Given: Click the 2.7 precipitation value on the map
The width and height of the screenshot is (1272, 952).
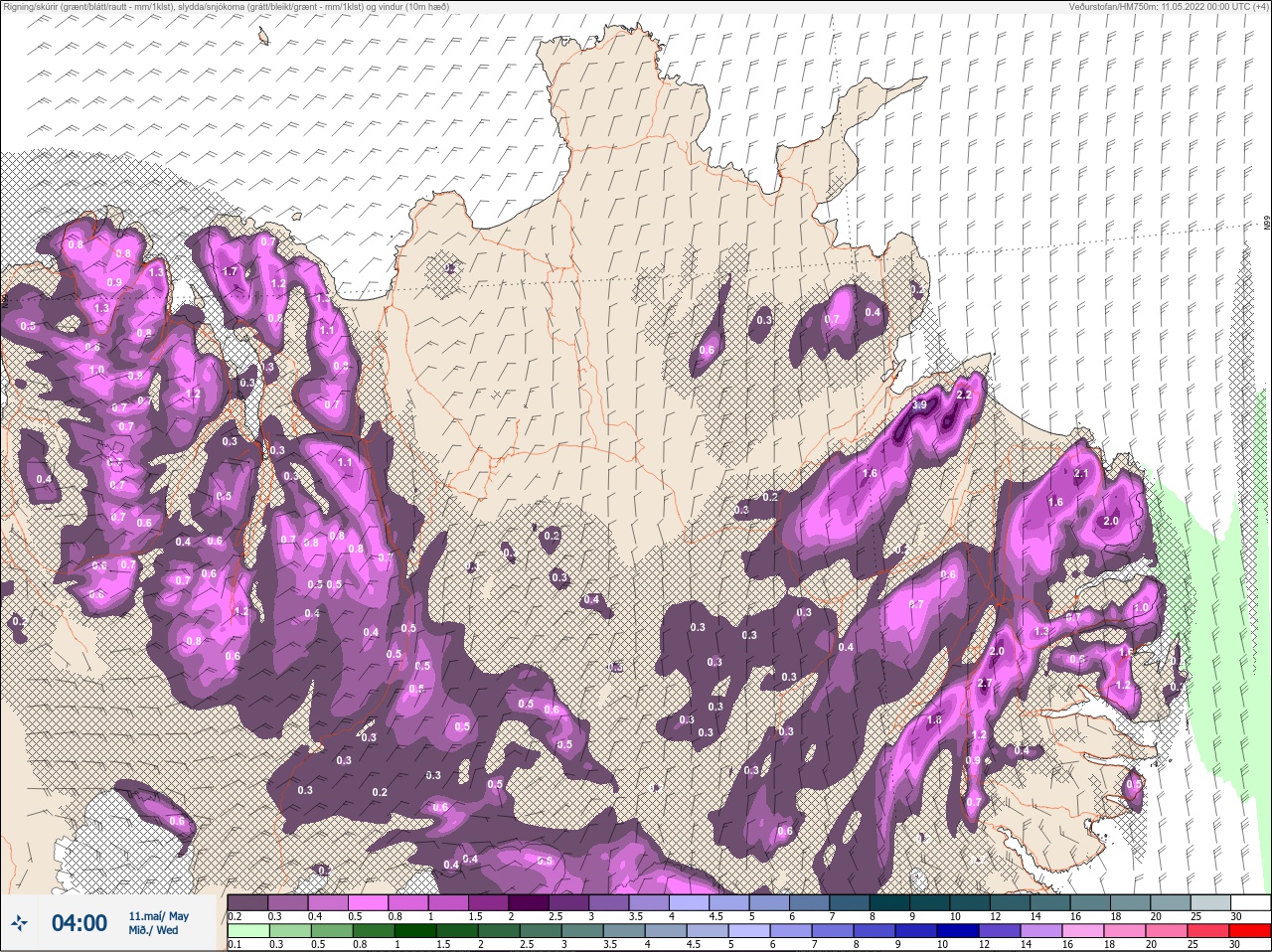Looking at the screenshot, I should 985,684.
